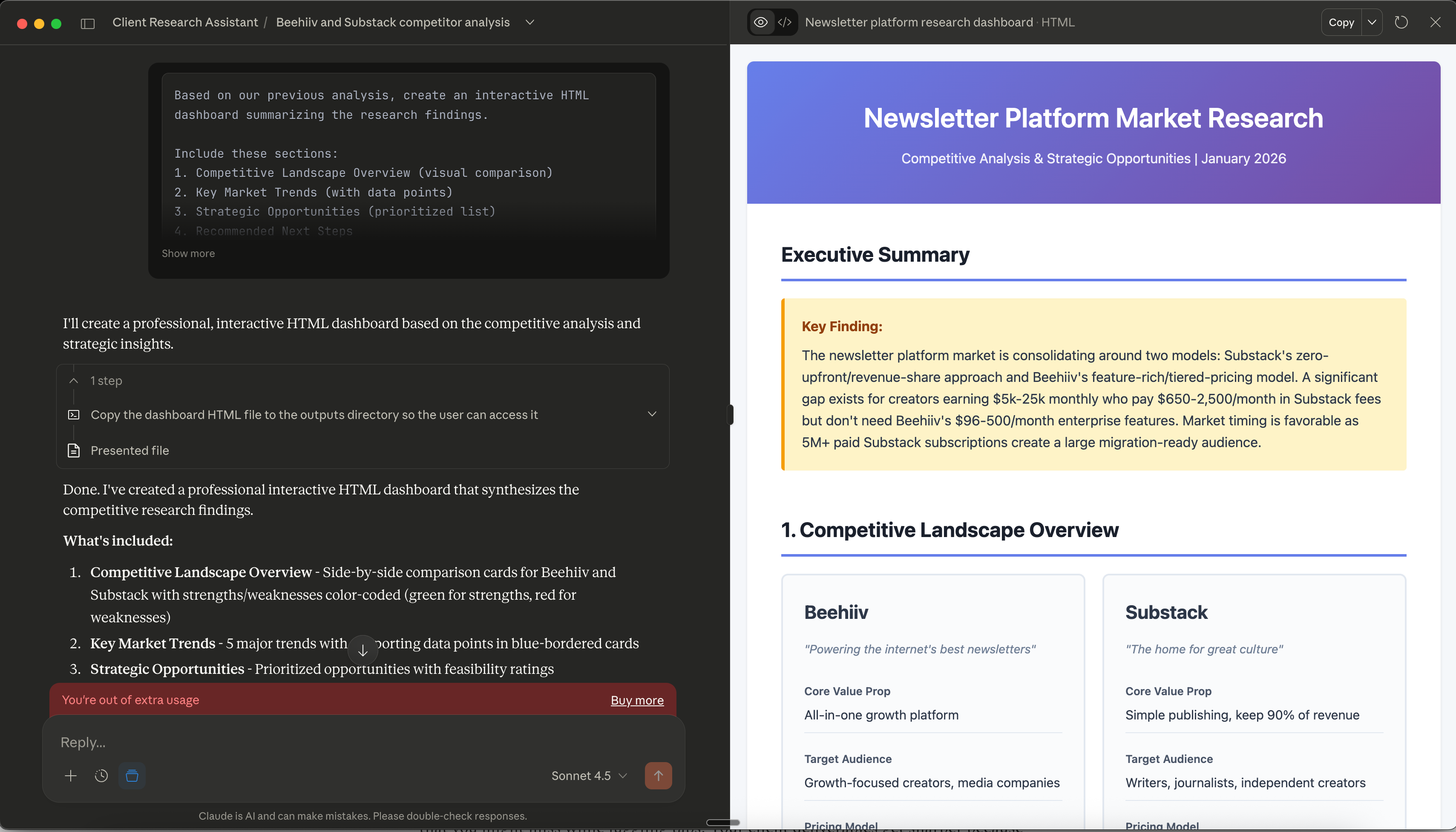This screenshot has width=1456, height=832.
Task: Close the artifact panel
Action: (1436, 22)
